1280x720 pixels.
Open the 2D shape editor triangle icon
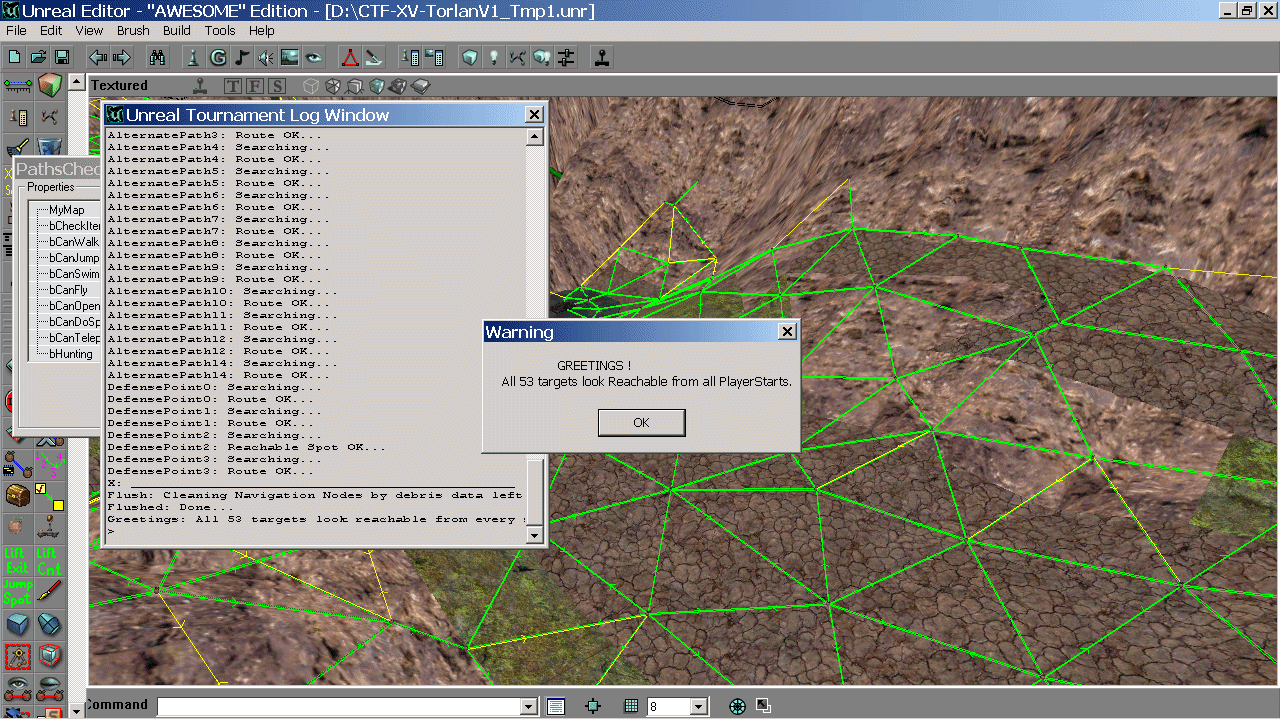(x=349, y=57)
